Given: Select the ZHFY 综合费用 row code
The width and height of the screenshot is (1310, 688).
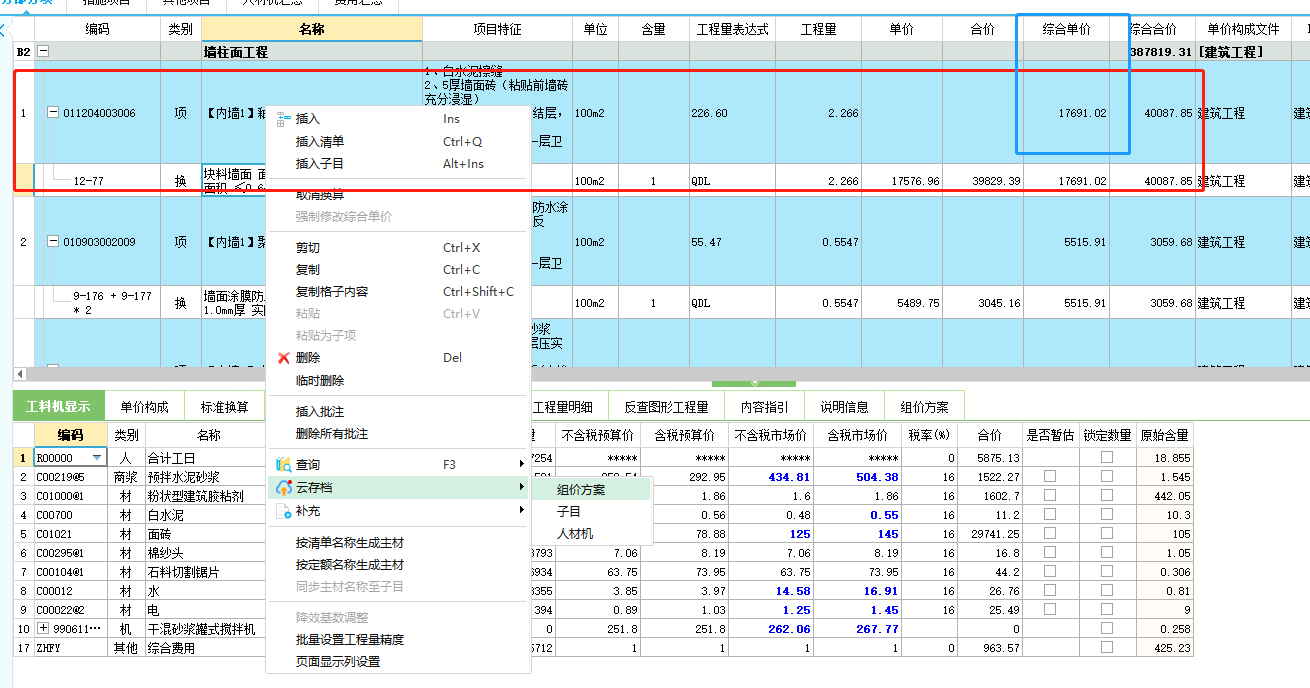Looking at the screenshot, I should click(71, 648).
